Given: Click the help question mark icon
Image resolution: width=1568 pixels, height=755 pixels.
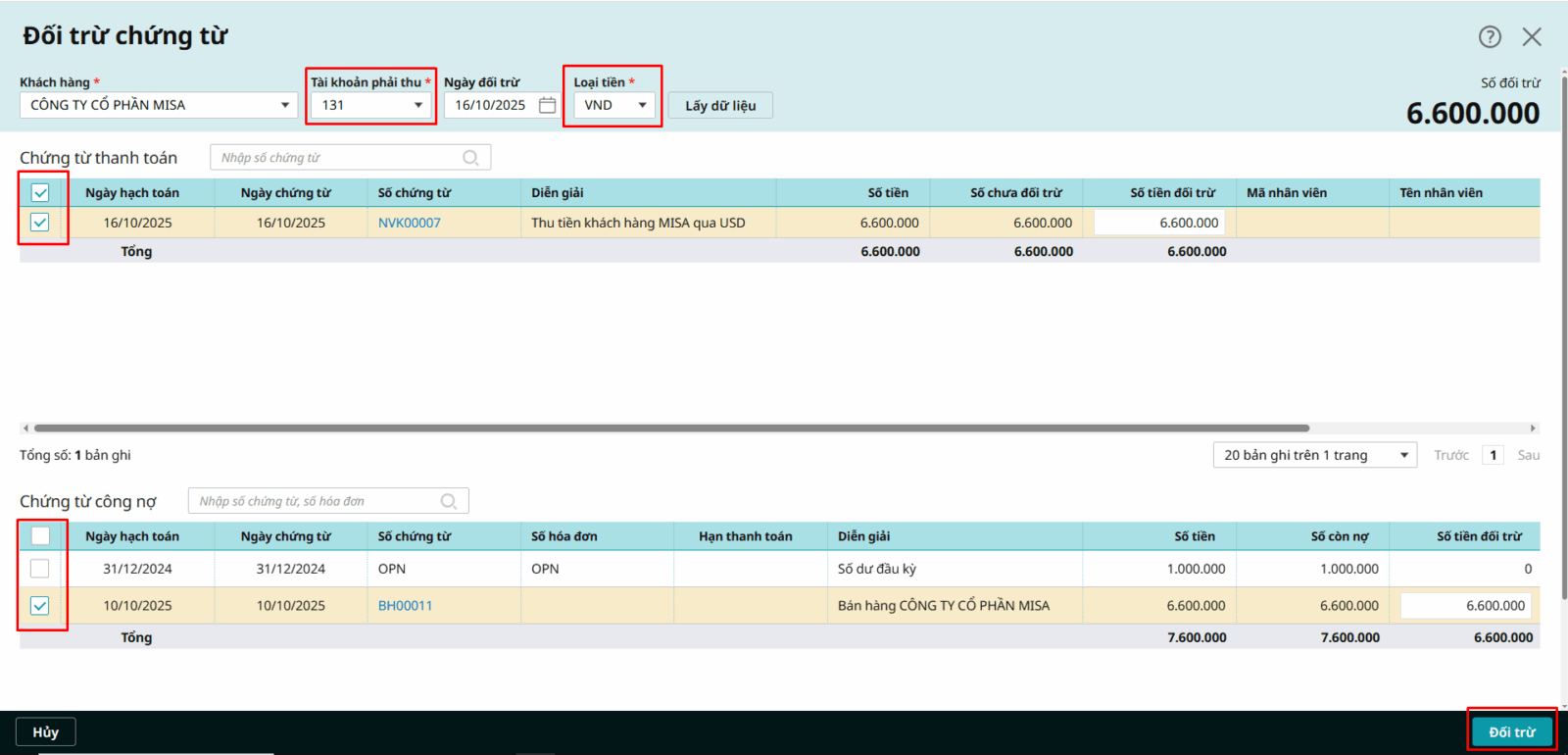Looking at the screenshot, I should coord(1490,37).
